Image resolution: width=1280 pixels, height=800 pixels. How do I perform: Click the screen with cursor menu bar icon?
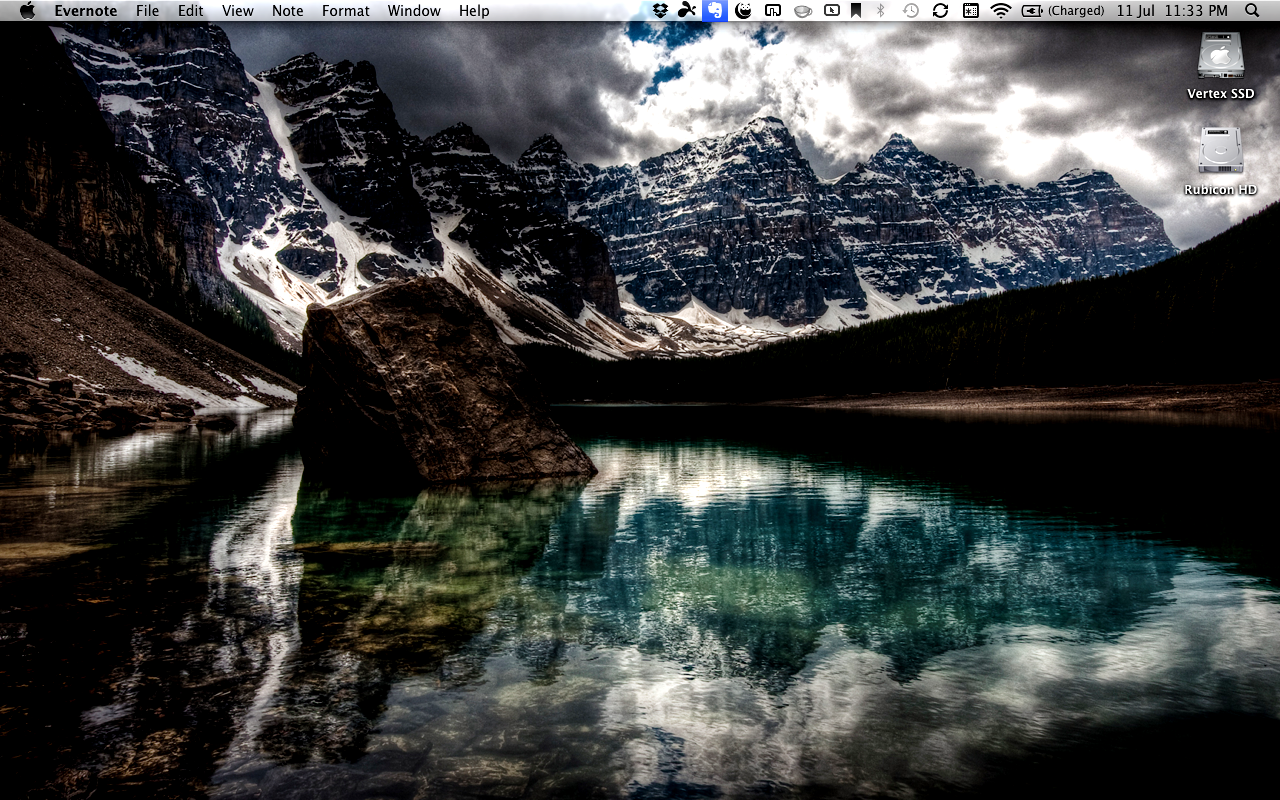pos(832,10)
